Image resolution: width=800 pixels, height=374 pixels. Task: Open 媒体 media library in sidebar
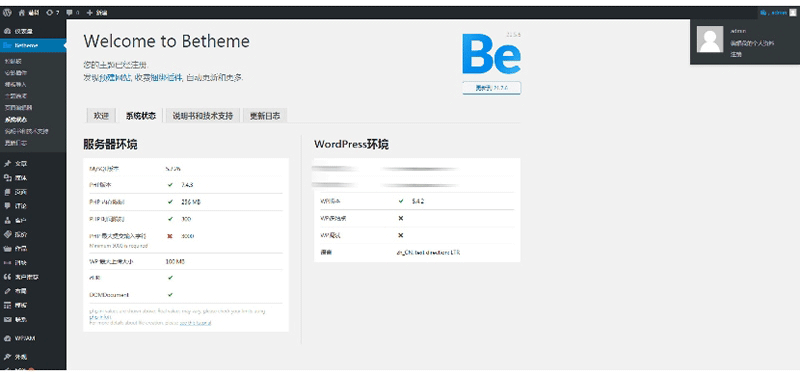[x=33, y=178]
